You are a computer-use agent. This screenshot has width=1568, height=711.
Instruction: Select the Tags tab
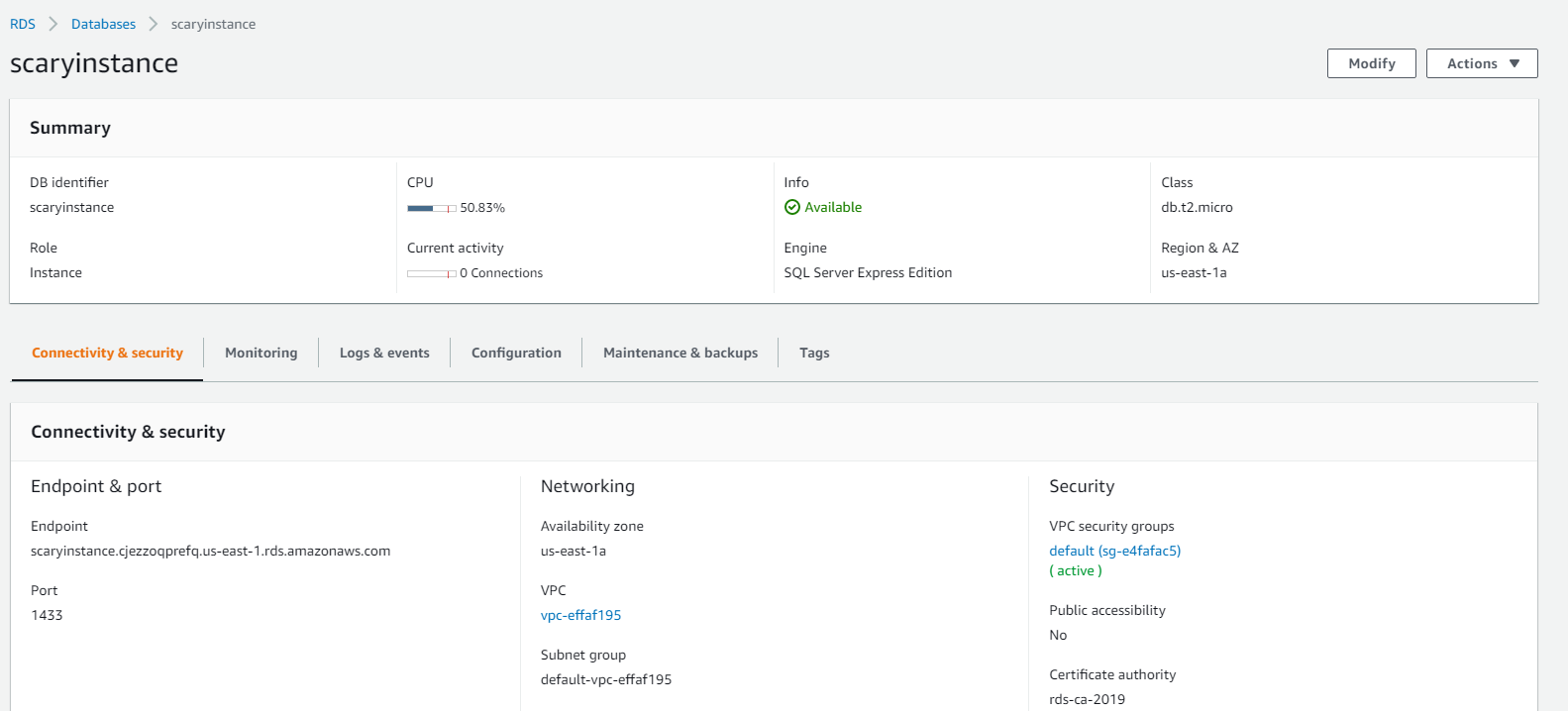[814, 354]
